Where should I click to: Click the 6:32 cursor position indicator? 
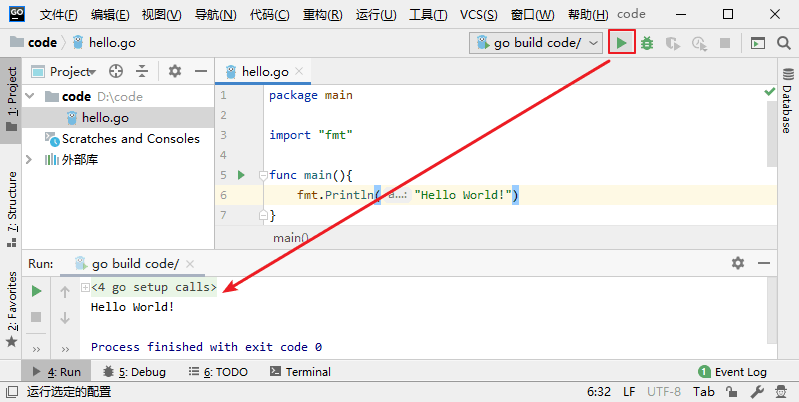(599, 392)
